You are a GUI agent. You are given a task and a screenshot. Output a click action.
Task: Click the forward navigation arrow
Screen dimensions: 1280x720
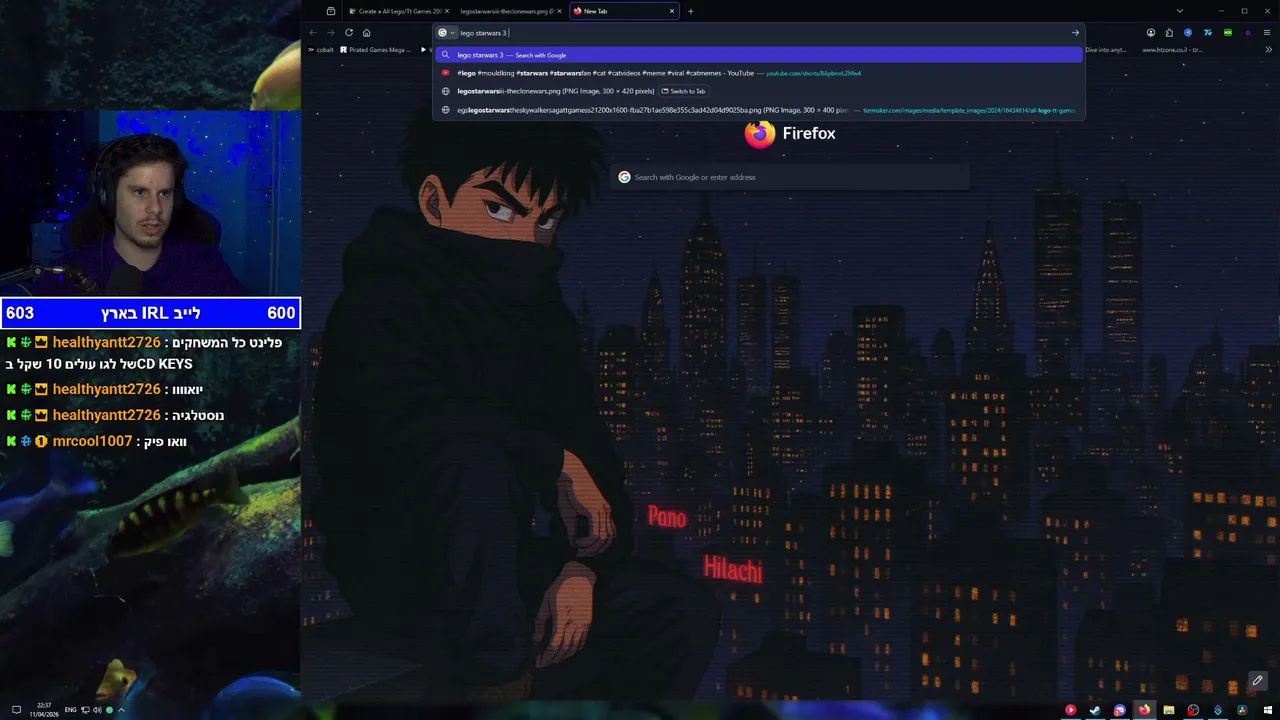coord(330,33)
